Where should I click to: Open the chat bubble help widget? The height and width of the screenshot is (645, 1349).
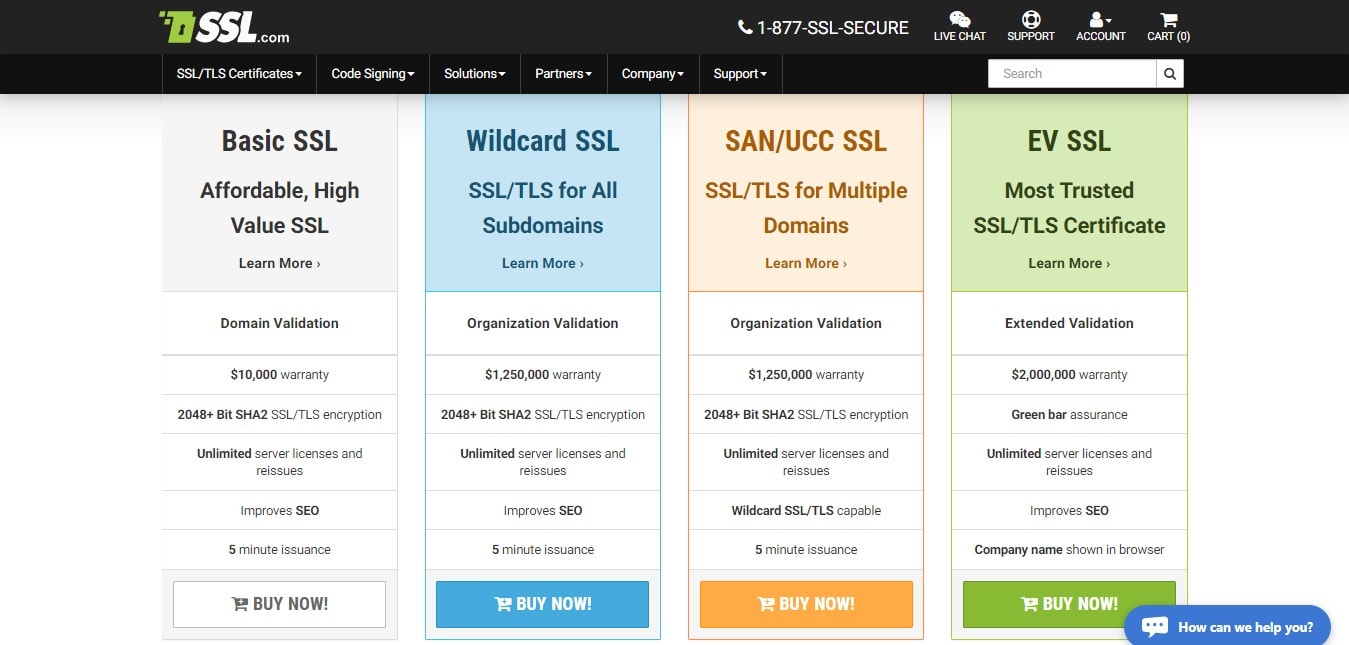[1227, 626]
